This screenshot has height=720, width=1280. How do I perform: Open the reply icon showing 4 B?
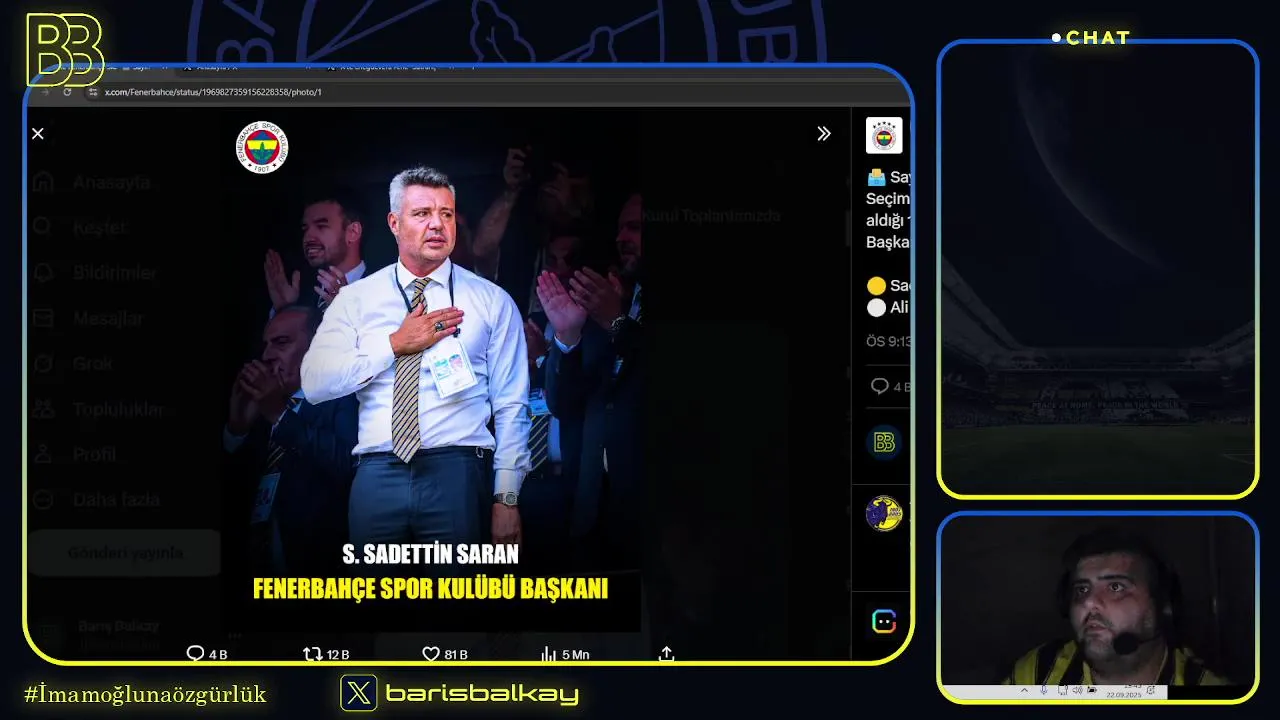click(x=207, y=654)
